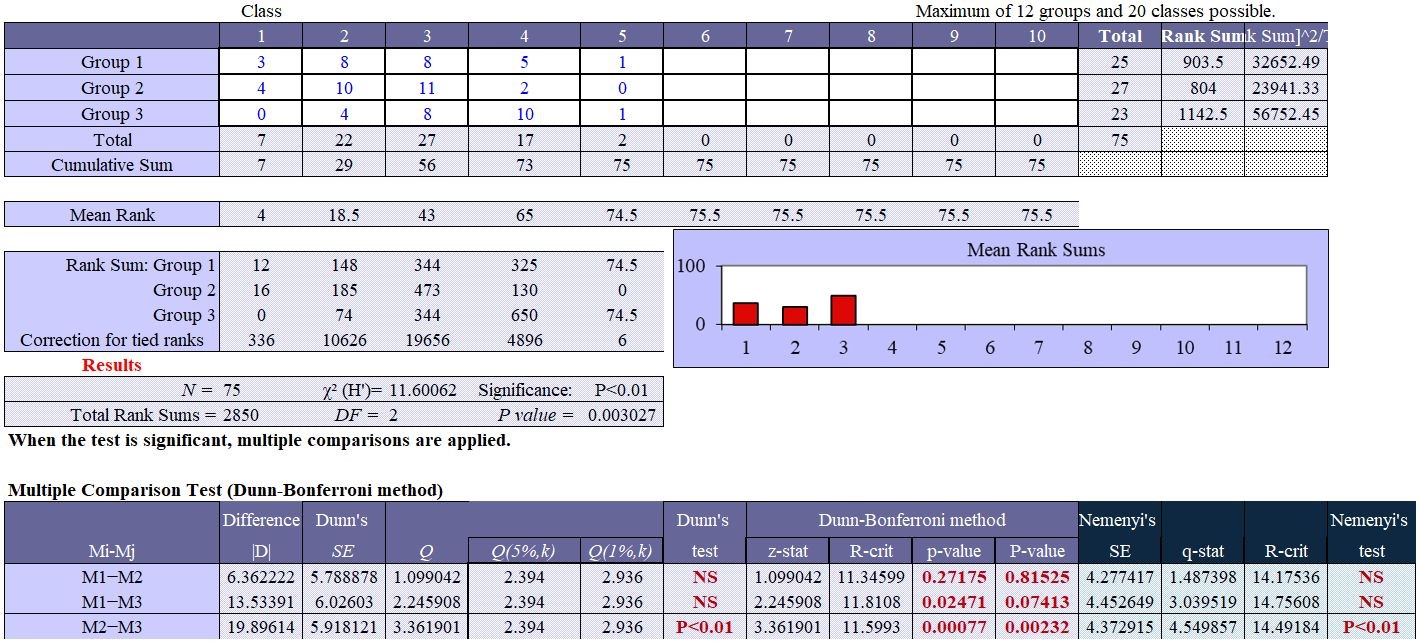This screenshot has width=1419, height=641.
Task: Click mean rank value 43
Action: tap(427, 215)
